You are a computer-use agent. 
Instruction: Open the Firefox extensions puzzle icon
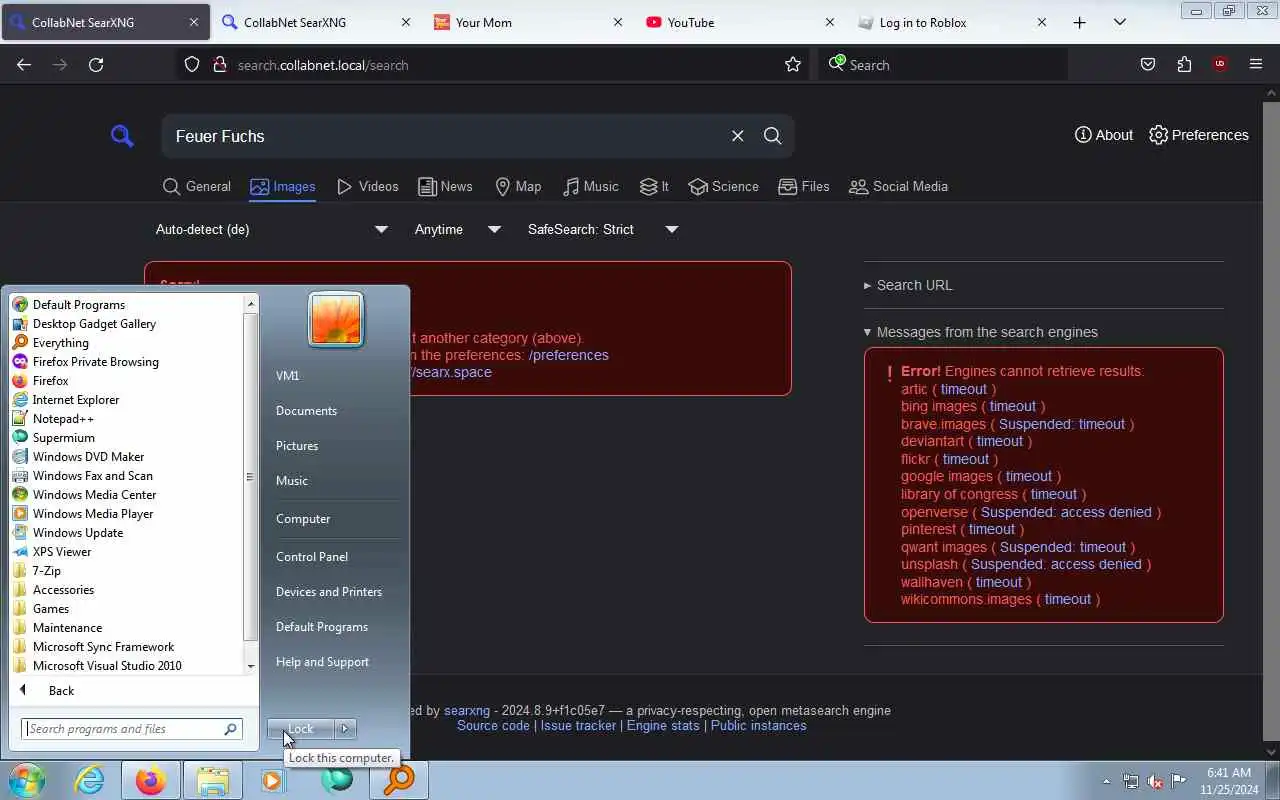point(1184,65)
